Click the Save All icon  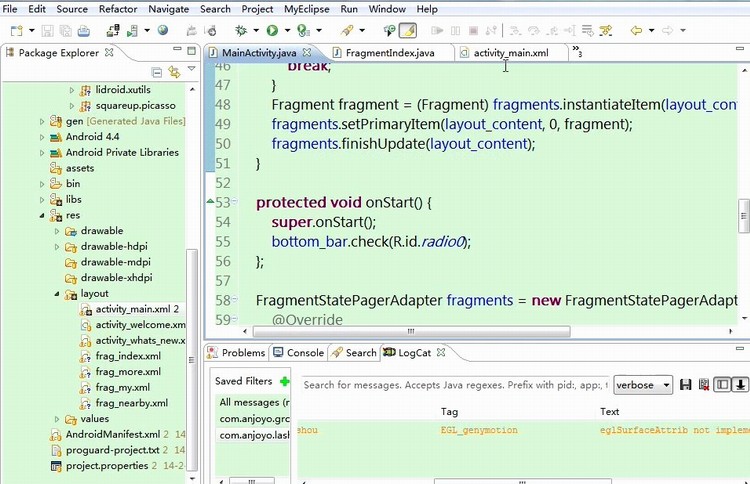tap(65, 31)
